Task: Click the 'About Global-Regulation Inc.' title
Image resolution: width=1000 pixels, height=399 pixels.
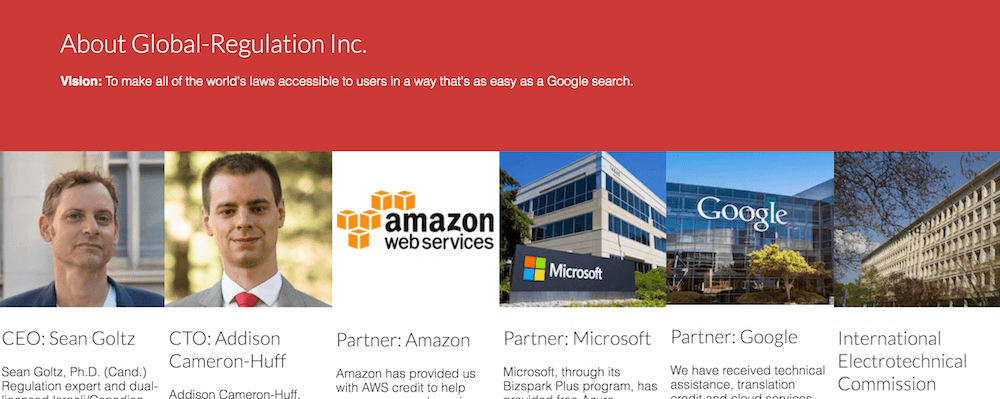Action: pyautogui.click(x=214, y=44)
